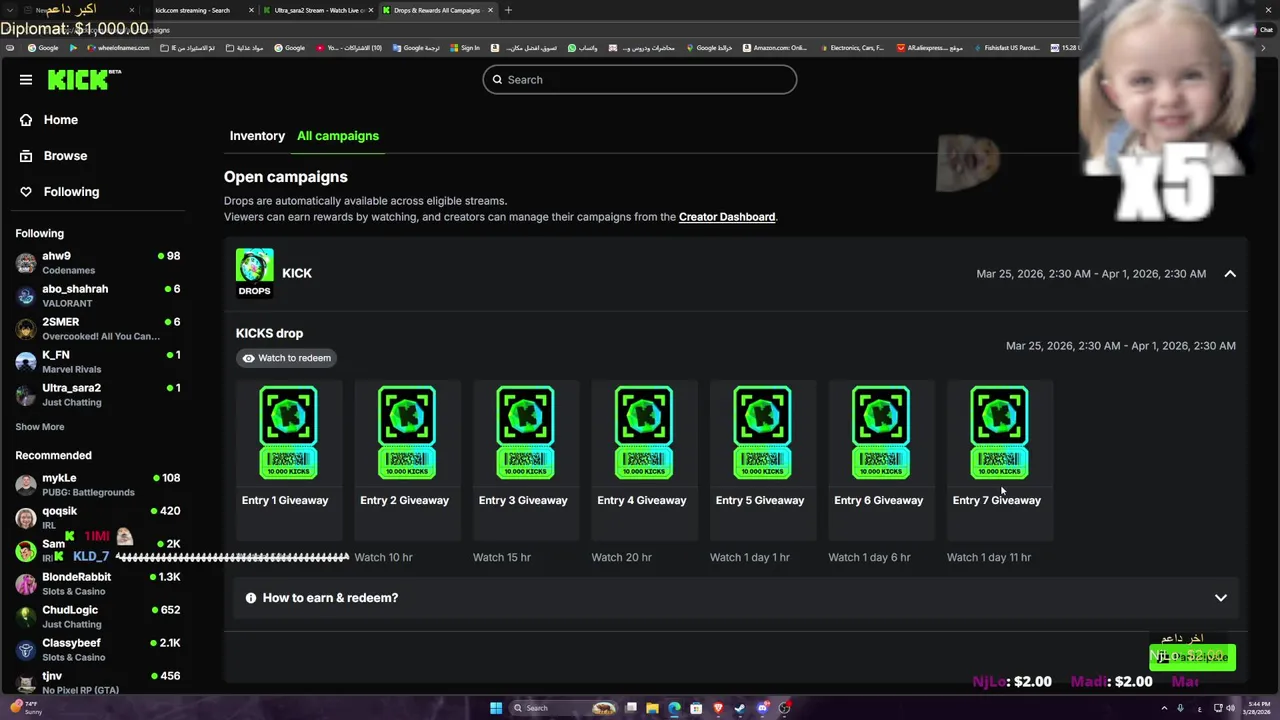Open Following heart item in sidebar

[60, 192]
